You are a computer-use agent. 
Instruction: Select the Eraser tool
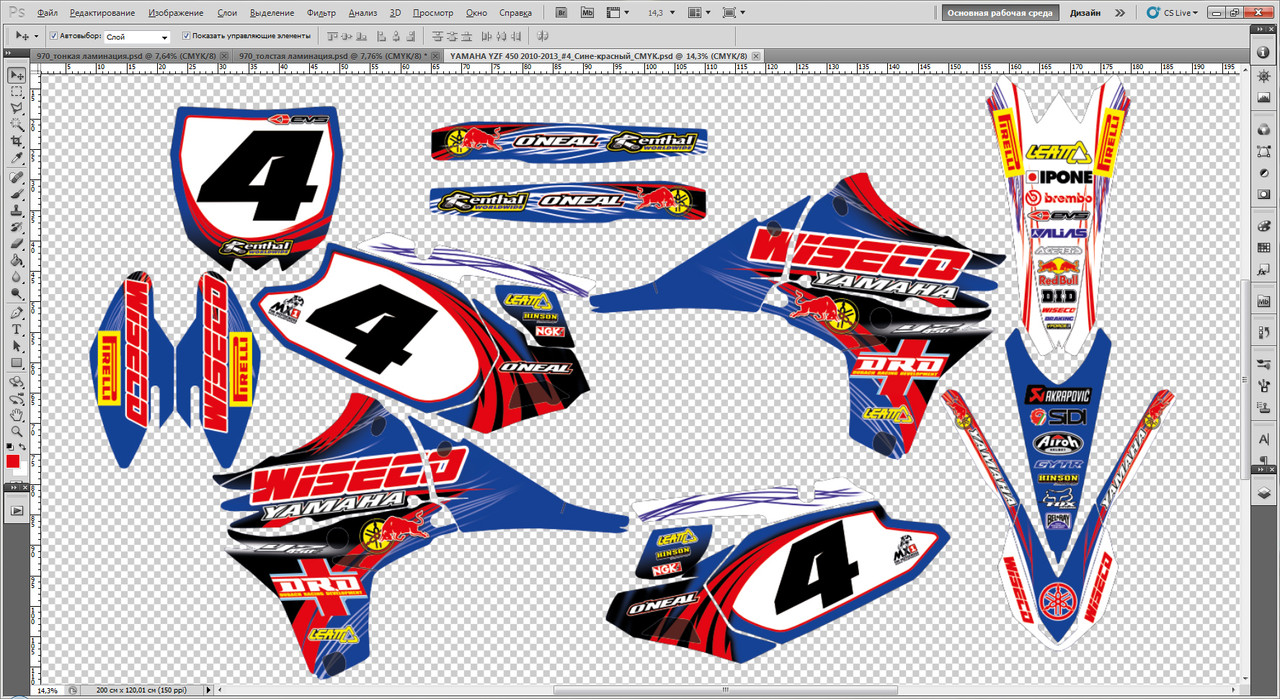(x=17, y=242)
